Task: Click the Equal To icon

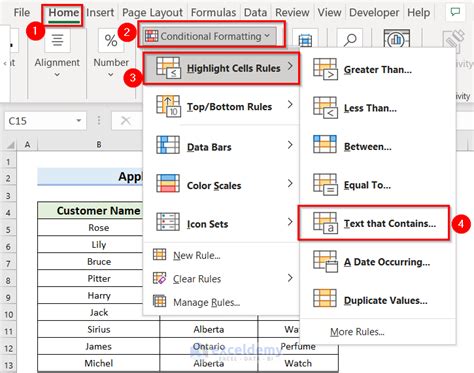Action: [325, 184]
